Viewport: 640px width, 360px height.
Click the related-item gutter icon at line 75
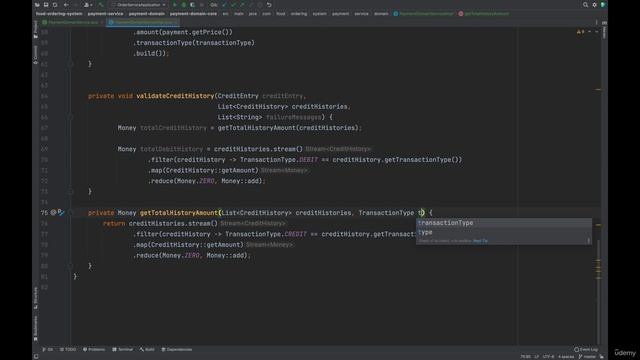tap(61, 212)
